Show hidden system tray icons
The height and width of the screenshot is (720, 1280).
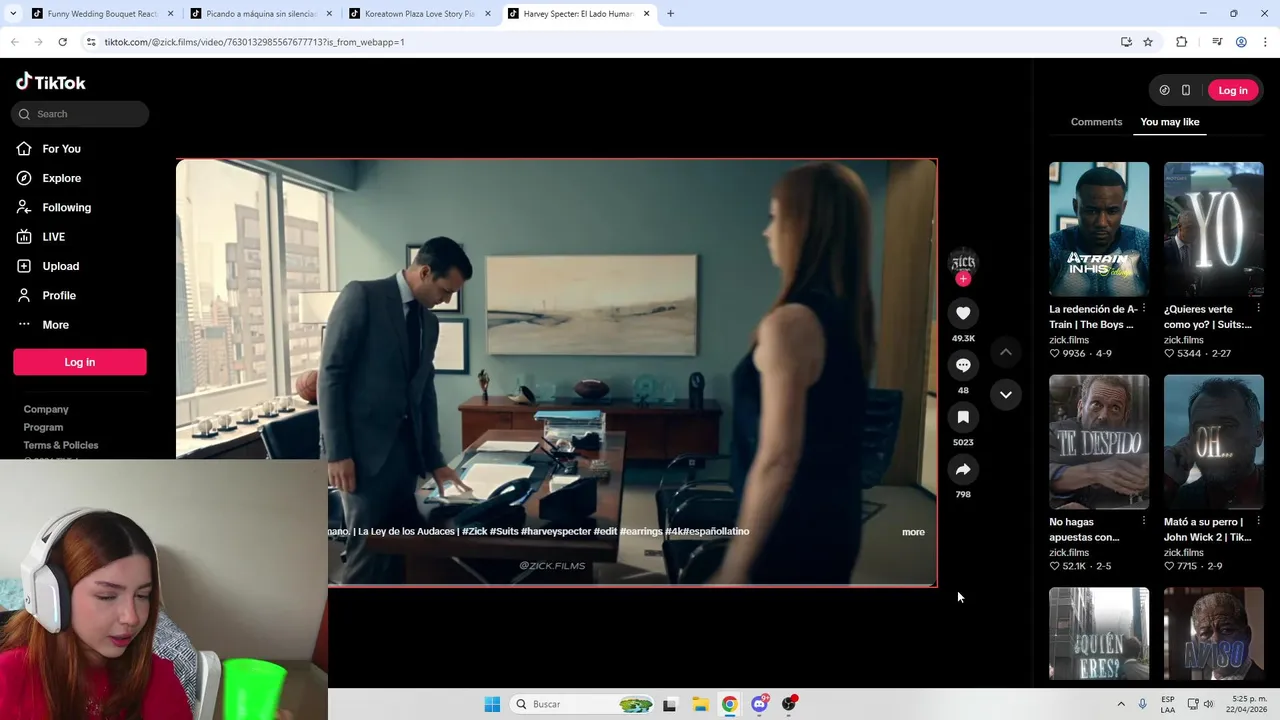click(x=1121, y=704)
